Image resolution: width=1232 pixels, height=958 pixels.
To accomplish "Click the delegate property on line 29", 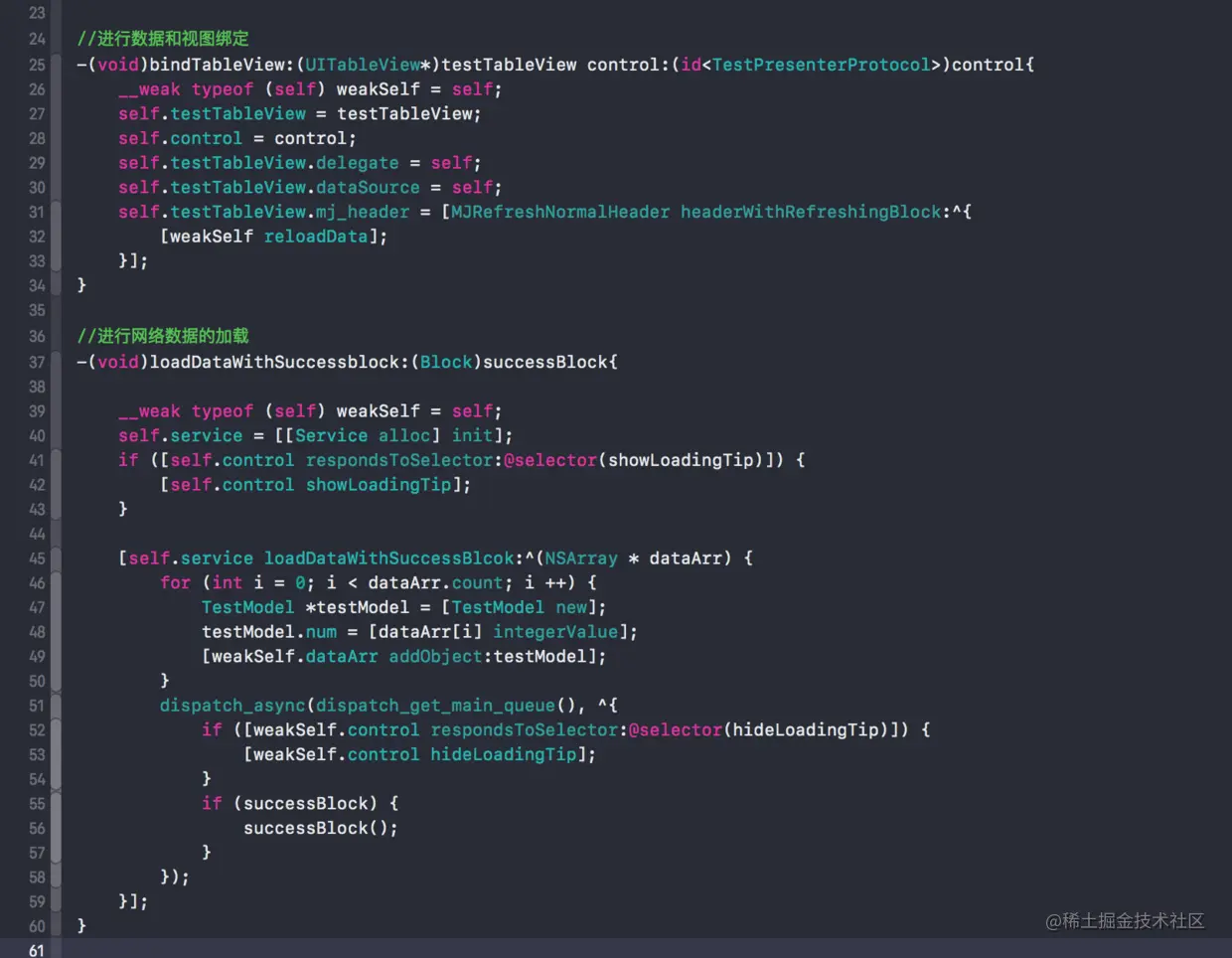I will [358, 163].
